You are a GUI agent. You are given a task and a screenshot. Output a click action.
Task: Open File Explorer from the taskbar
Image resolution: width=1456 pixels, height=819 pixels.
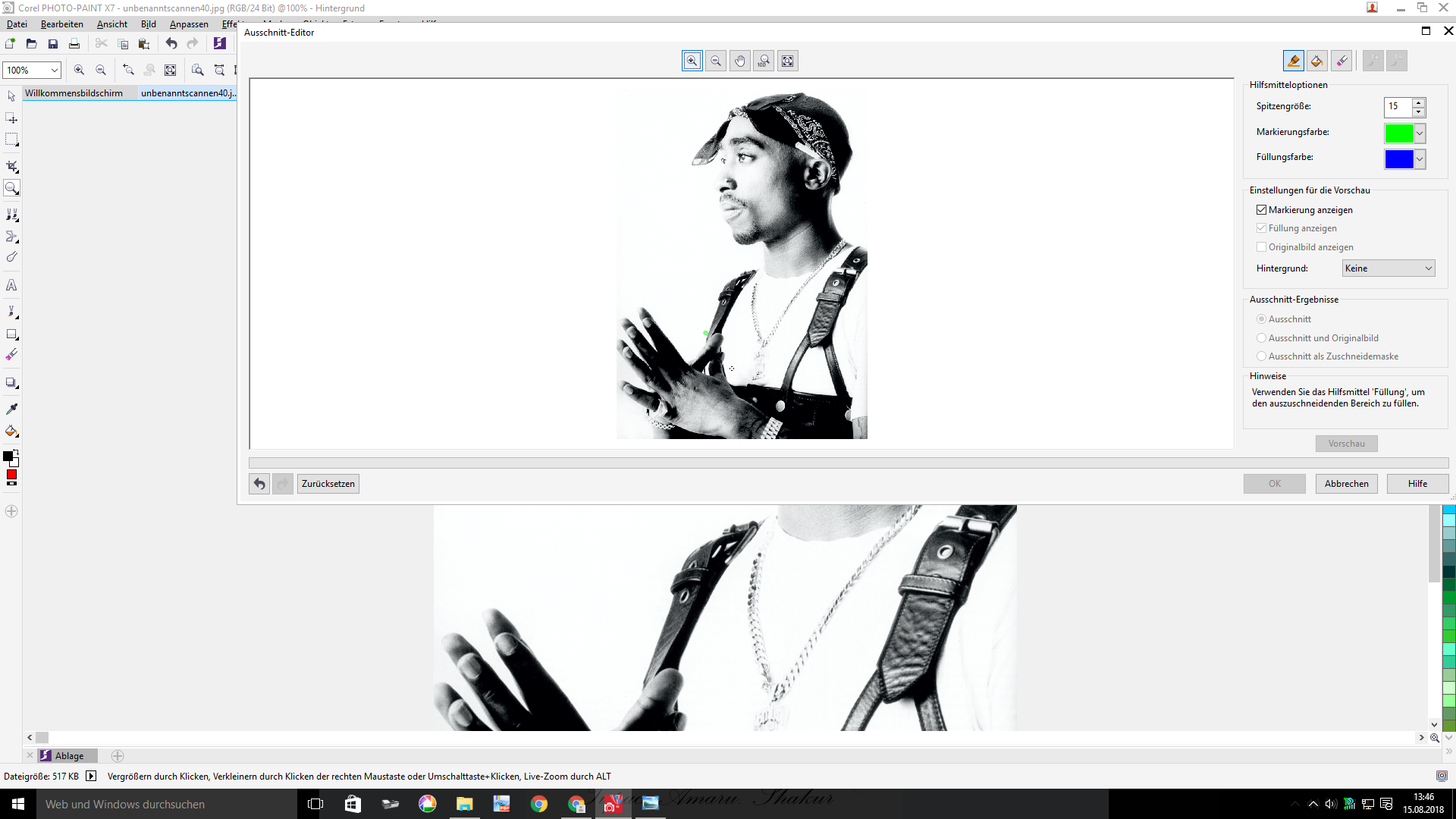click(465, 804)
